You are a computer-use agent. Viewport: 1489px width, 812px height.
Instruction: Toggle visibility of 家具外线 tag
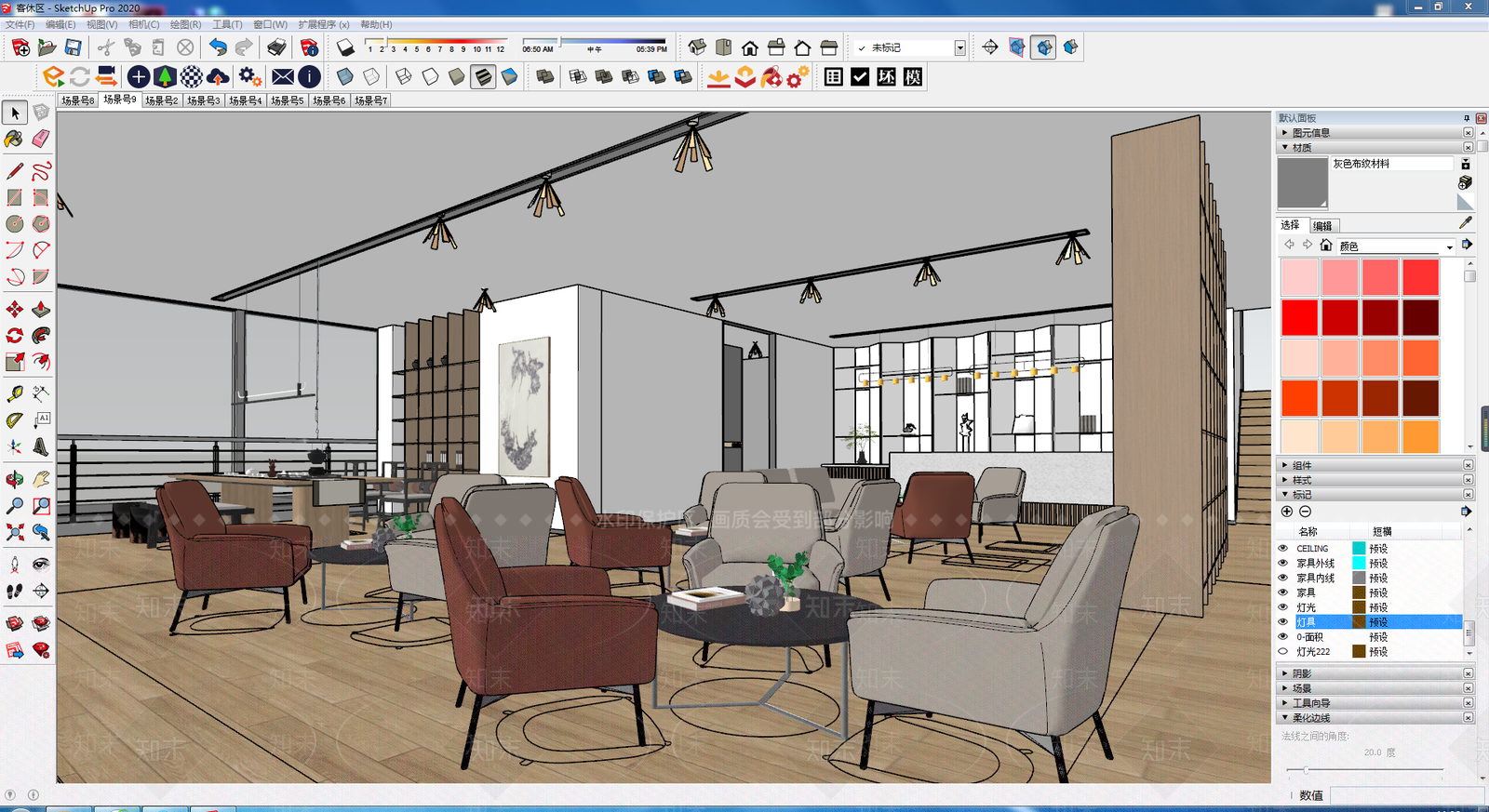click(x=1283, y=563)
